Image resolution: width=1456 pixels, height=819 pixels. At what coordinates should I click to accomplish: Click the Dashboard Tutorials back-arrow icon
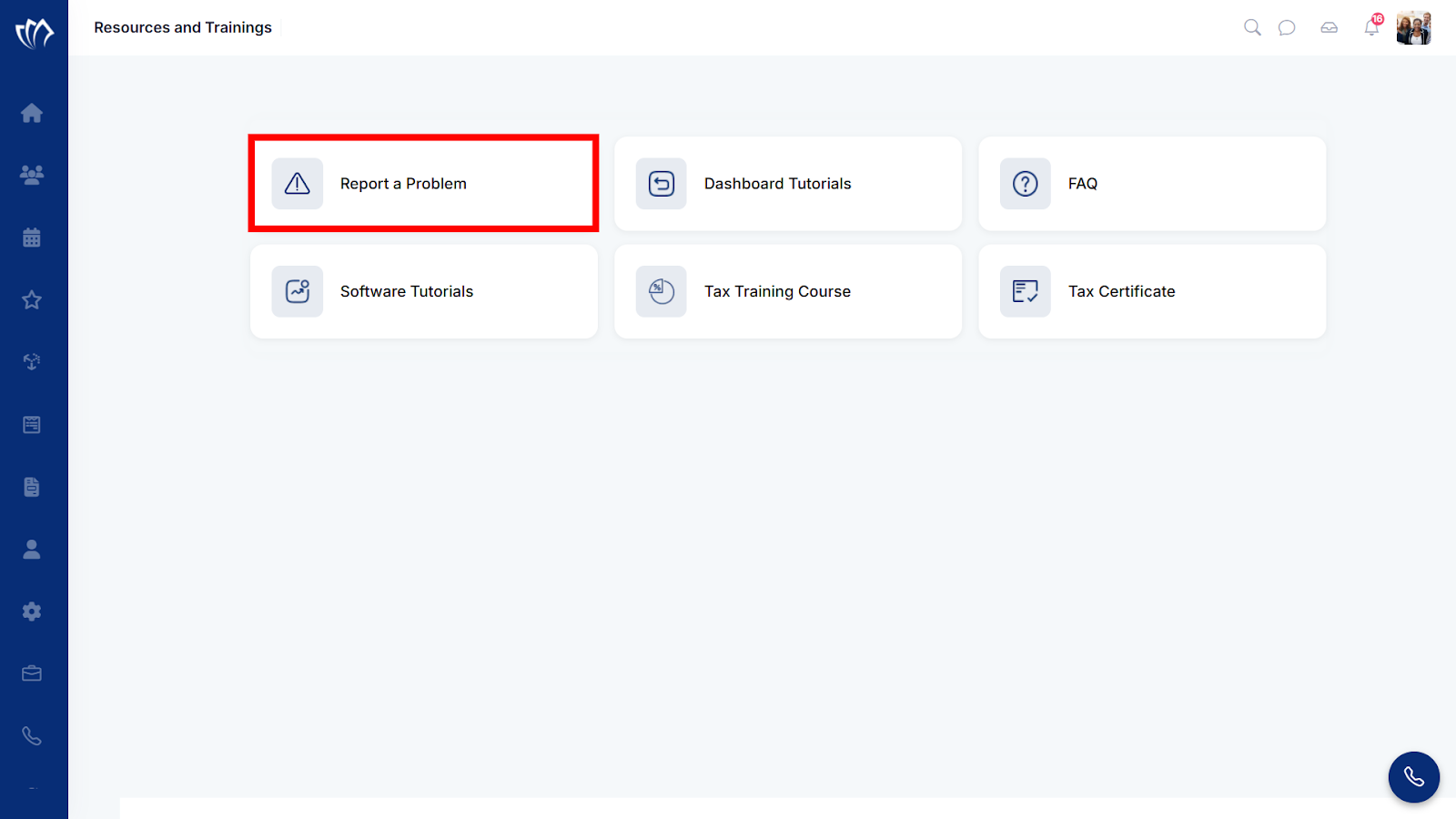[x=662, y=184]
